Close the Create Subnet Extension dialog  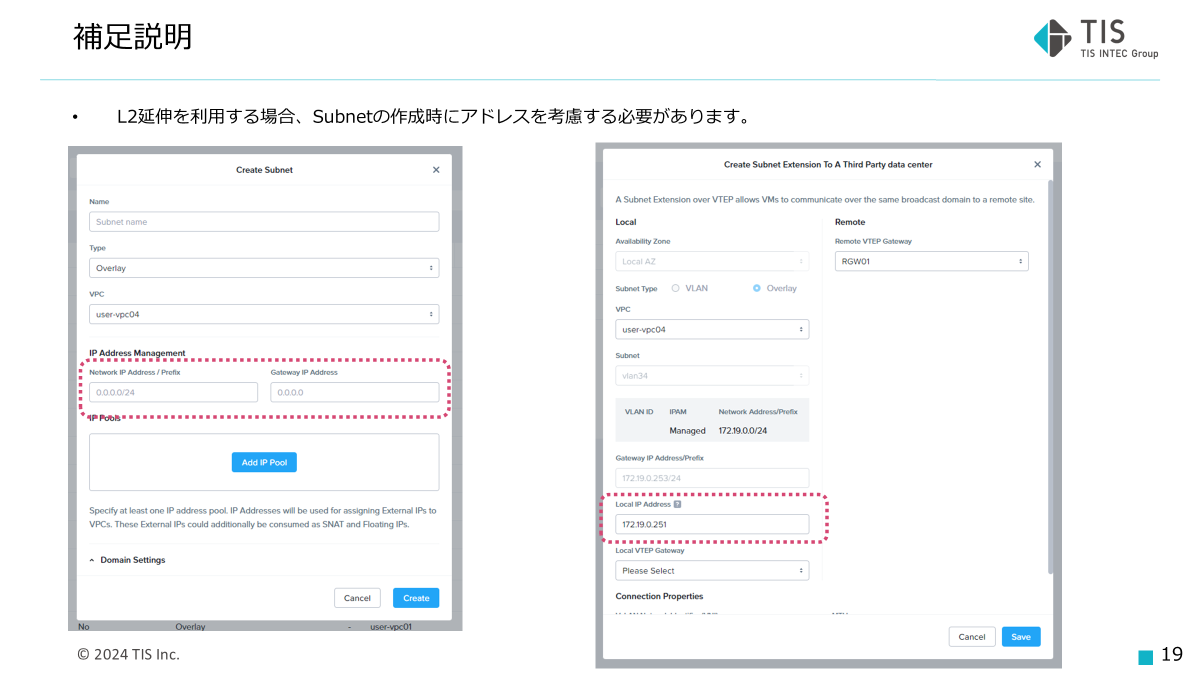coord(1037,164)
